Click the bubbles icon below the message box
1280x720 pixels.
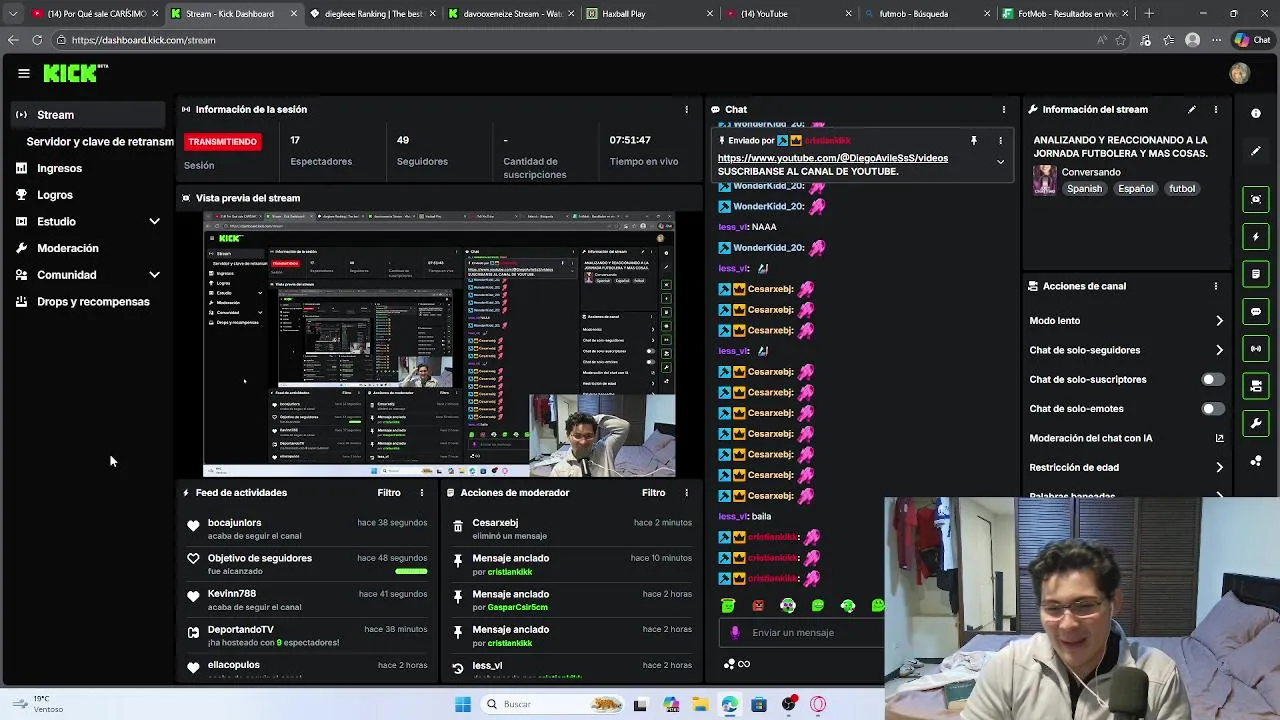[729, 664]
